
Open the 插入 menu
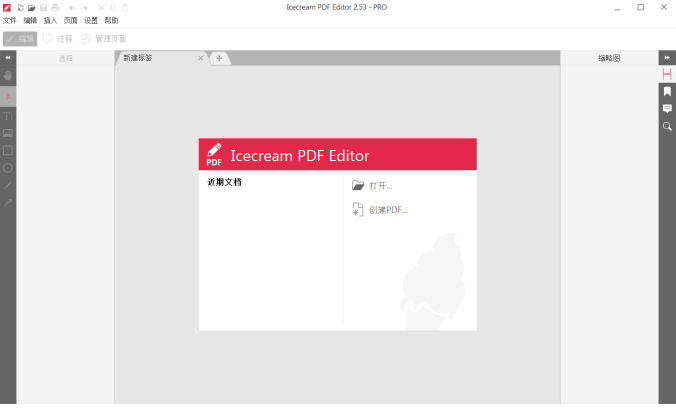50,20
